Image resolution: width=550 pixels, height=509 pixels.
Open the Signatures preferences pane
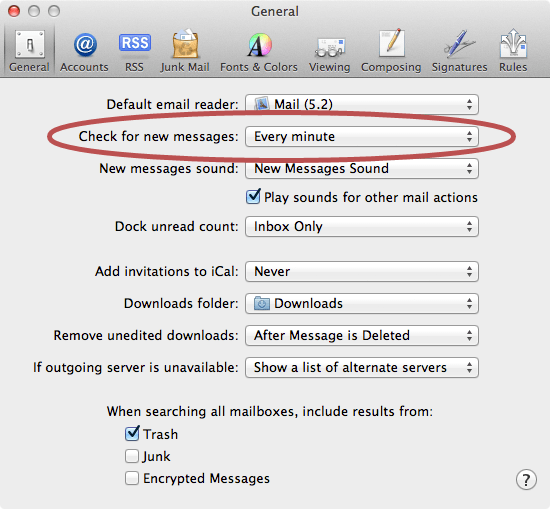(460, 51)
